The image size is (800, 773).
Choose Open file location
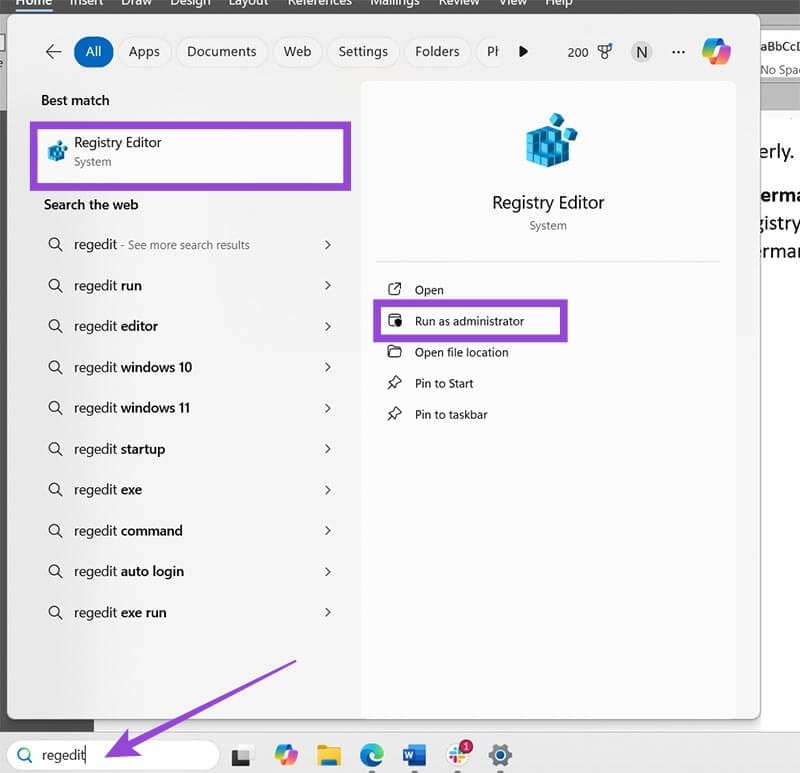coord(461,353)
